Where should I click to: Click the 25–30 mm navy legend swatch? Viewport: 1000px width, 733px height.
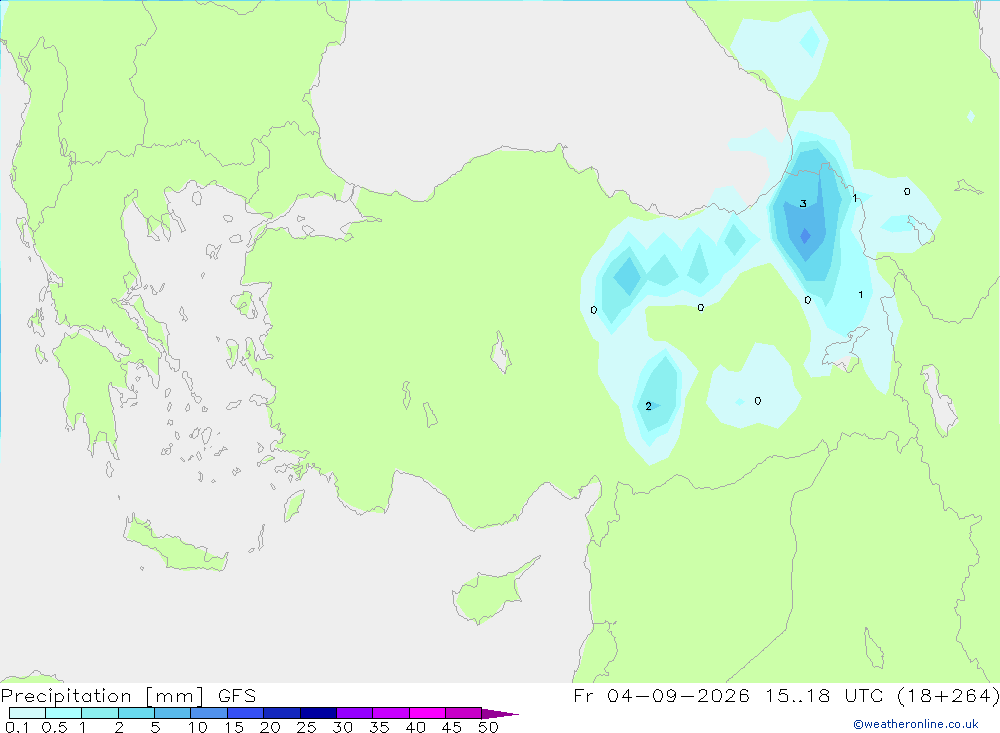click(x=318, y=713)
